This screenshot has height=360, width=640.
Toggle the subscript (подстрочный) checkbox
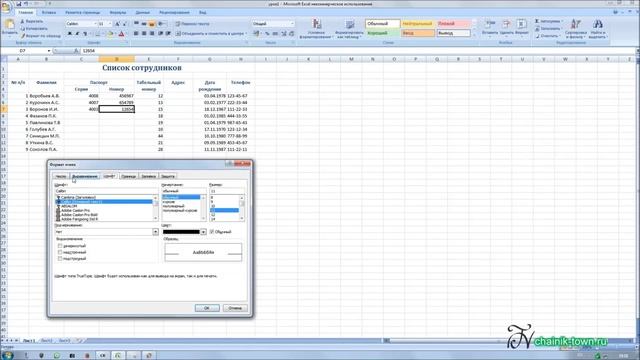[60, 259]
